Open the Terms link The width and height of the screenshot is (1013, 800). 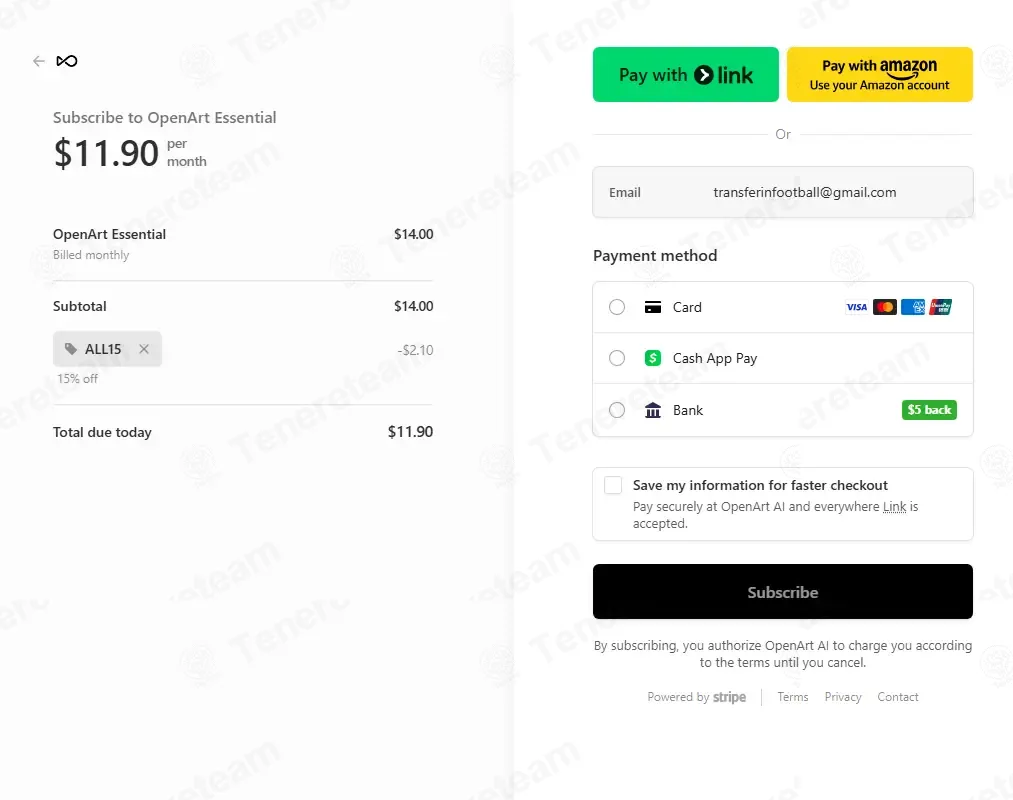pos(792,697)
